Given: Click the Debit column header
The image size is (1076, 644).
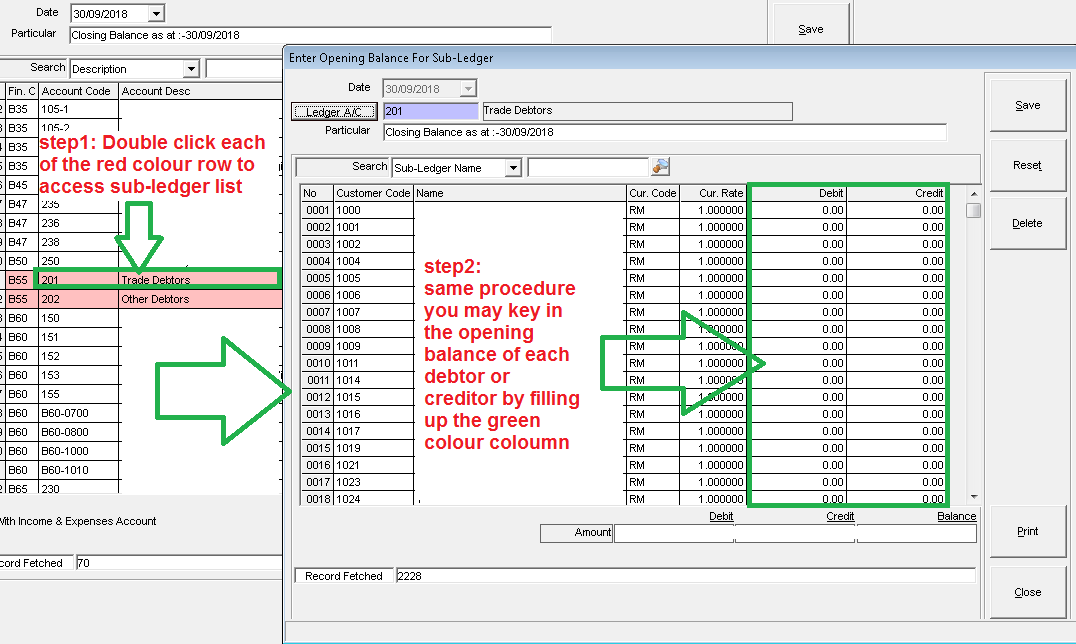Looking at the screenshot, I should pos(799,193).
